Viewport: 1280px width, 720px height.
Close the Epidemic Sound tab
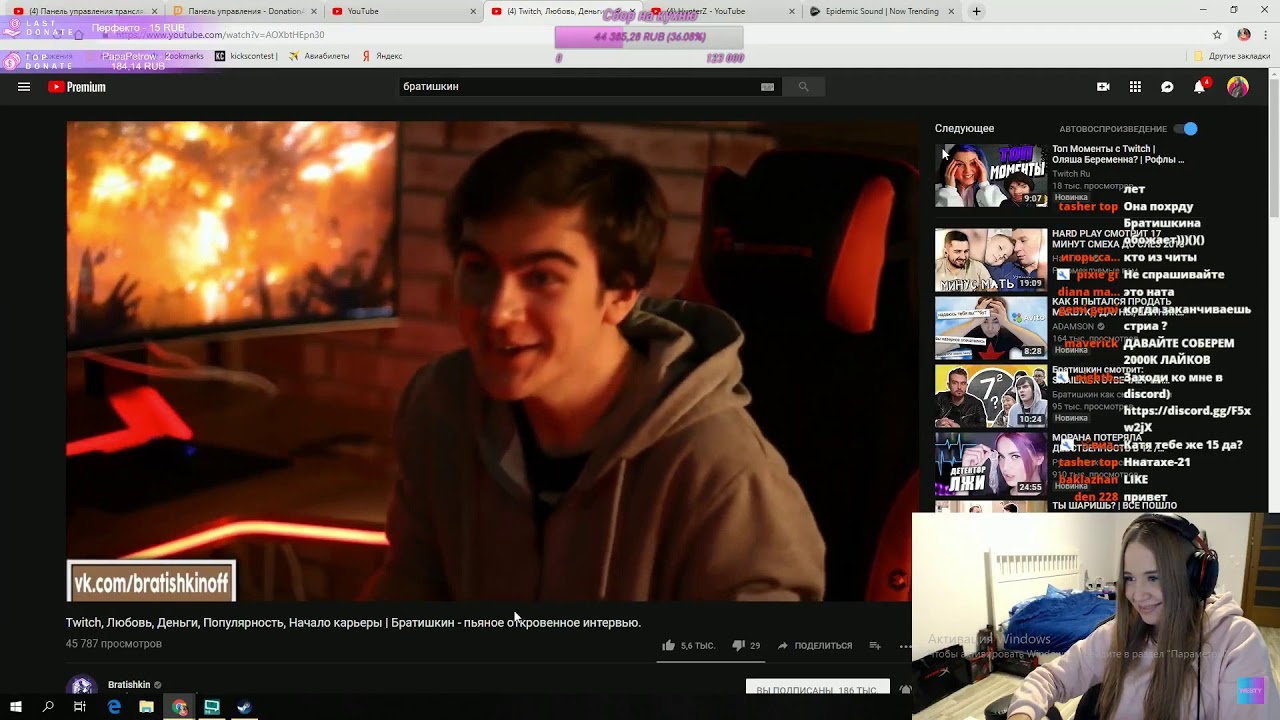(951, 11)
